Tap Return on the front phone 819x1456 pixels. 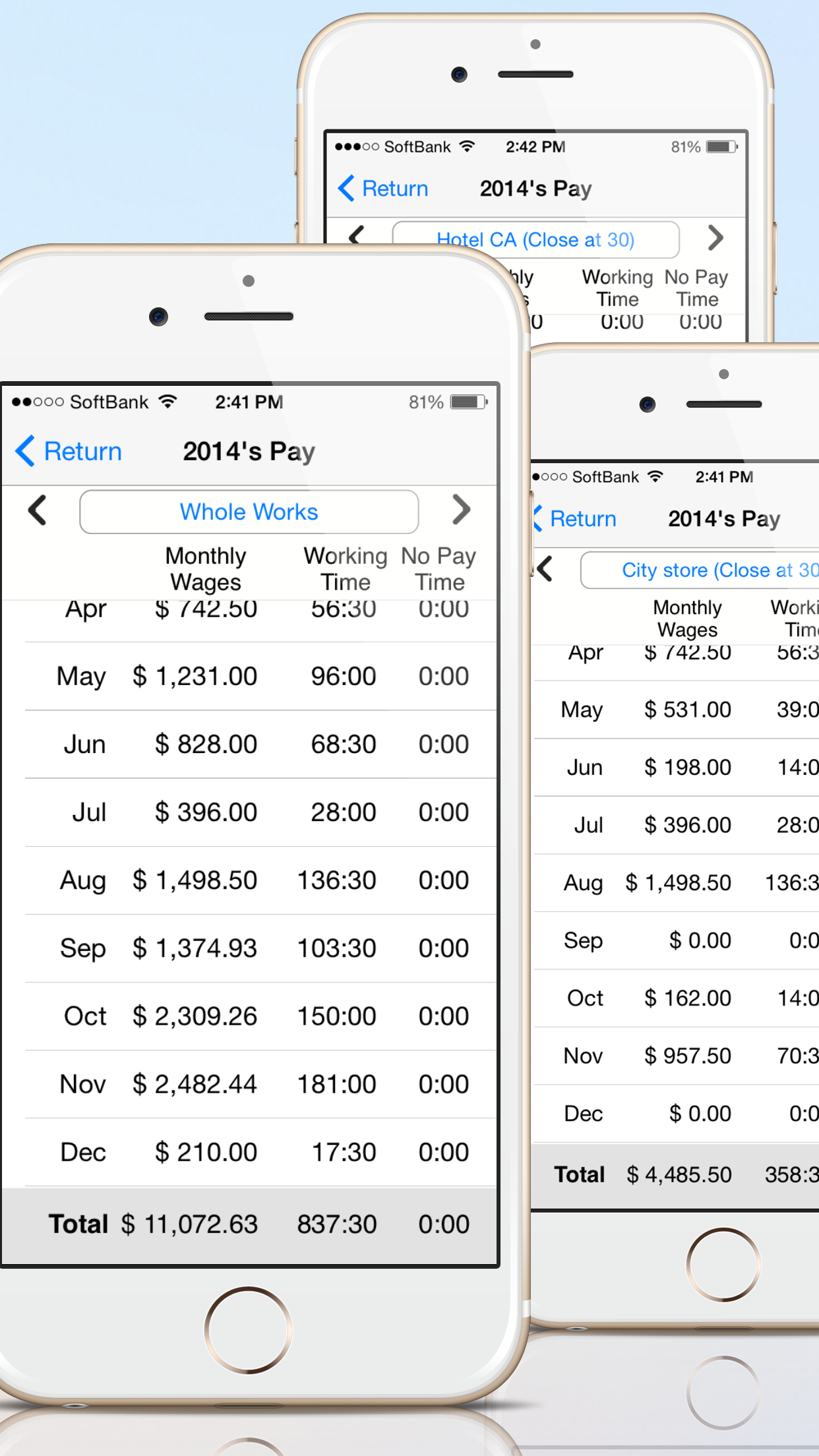click(x=69, y=452)
